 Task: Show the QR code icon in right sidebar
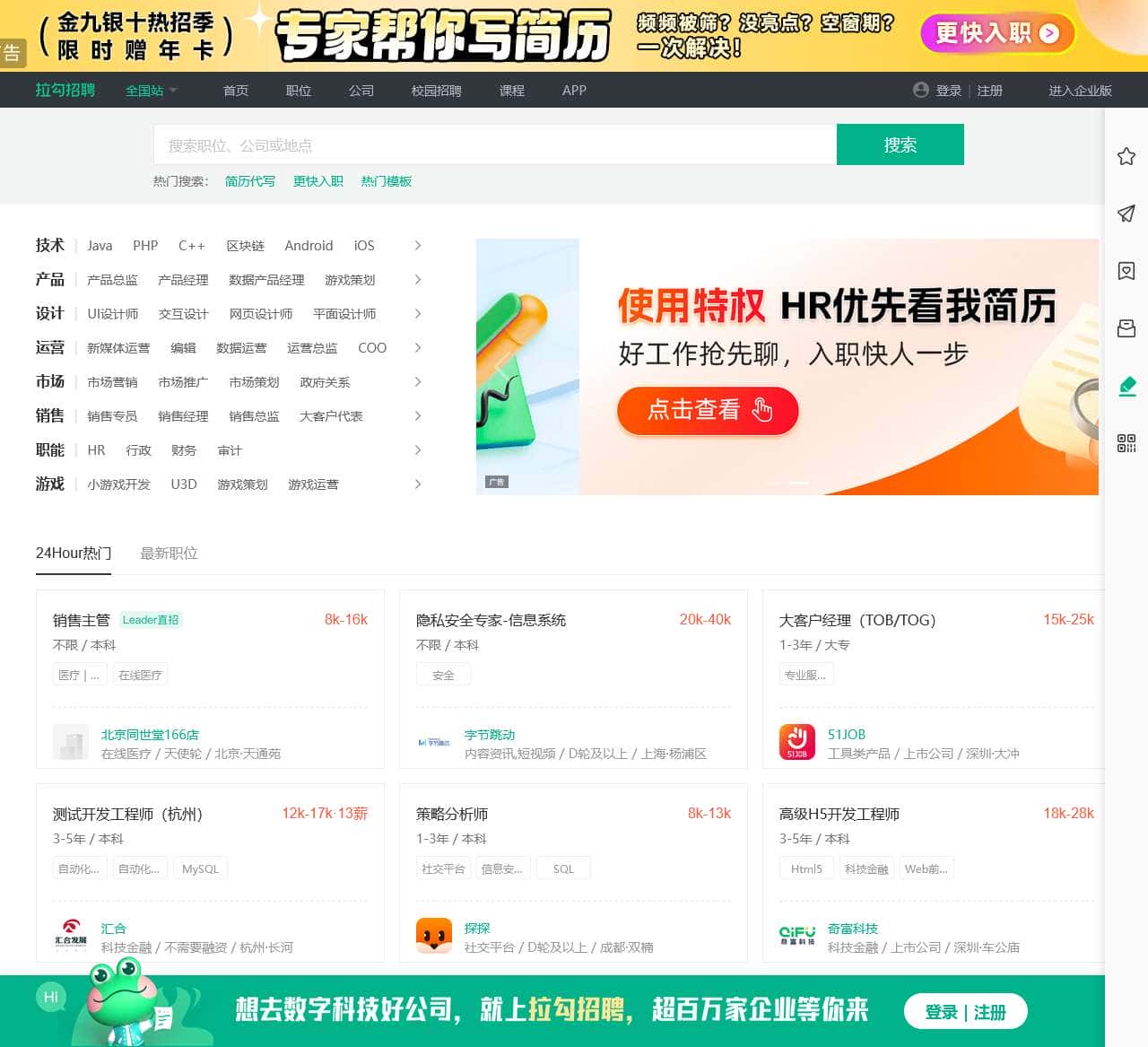coord(1126,443)
